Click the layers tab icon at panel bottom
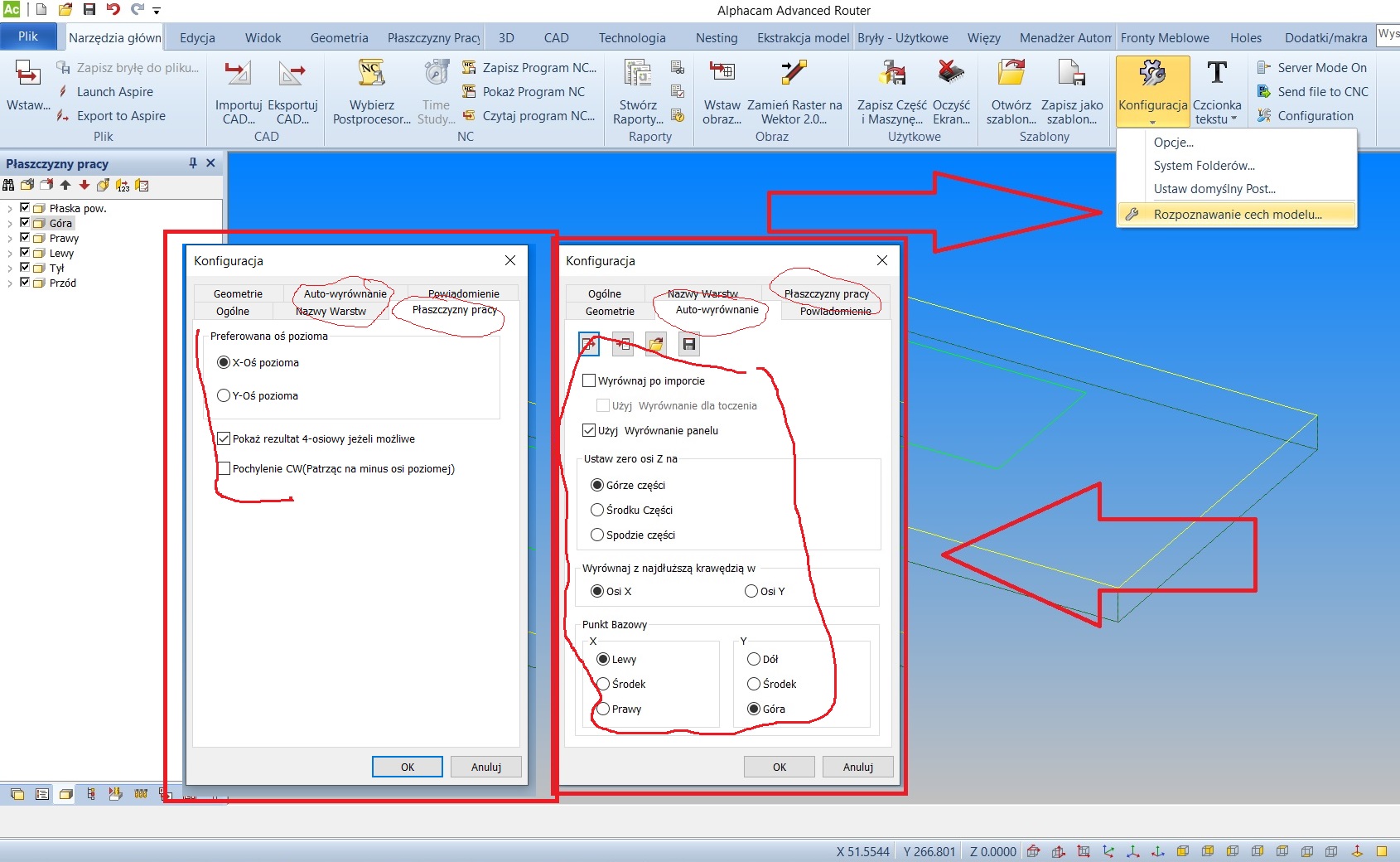 [17, 794]
